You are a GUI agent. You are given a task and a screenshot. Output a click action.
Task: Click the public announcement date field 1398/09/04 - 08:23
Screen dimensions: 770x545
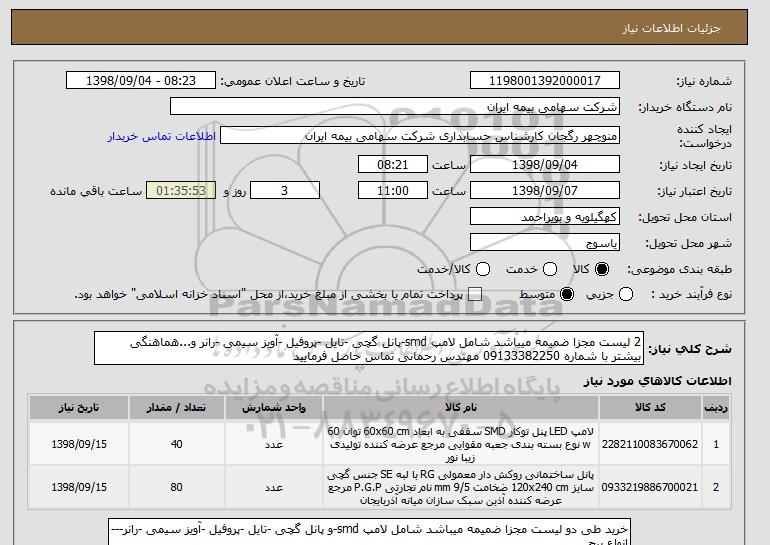(x=141, y=81)
